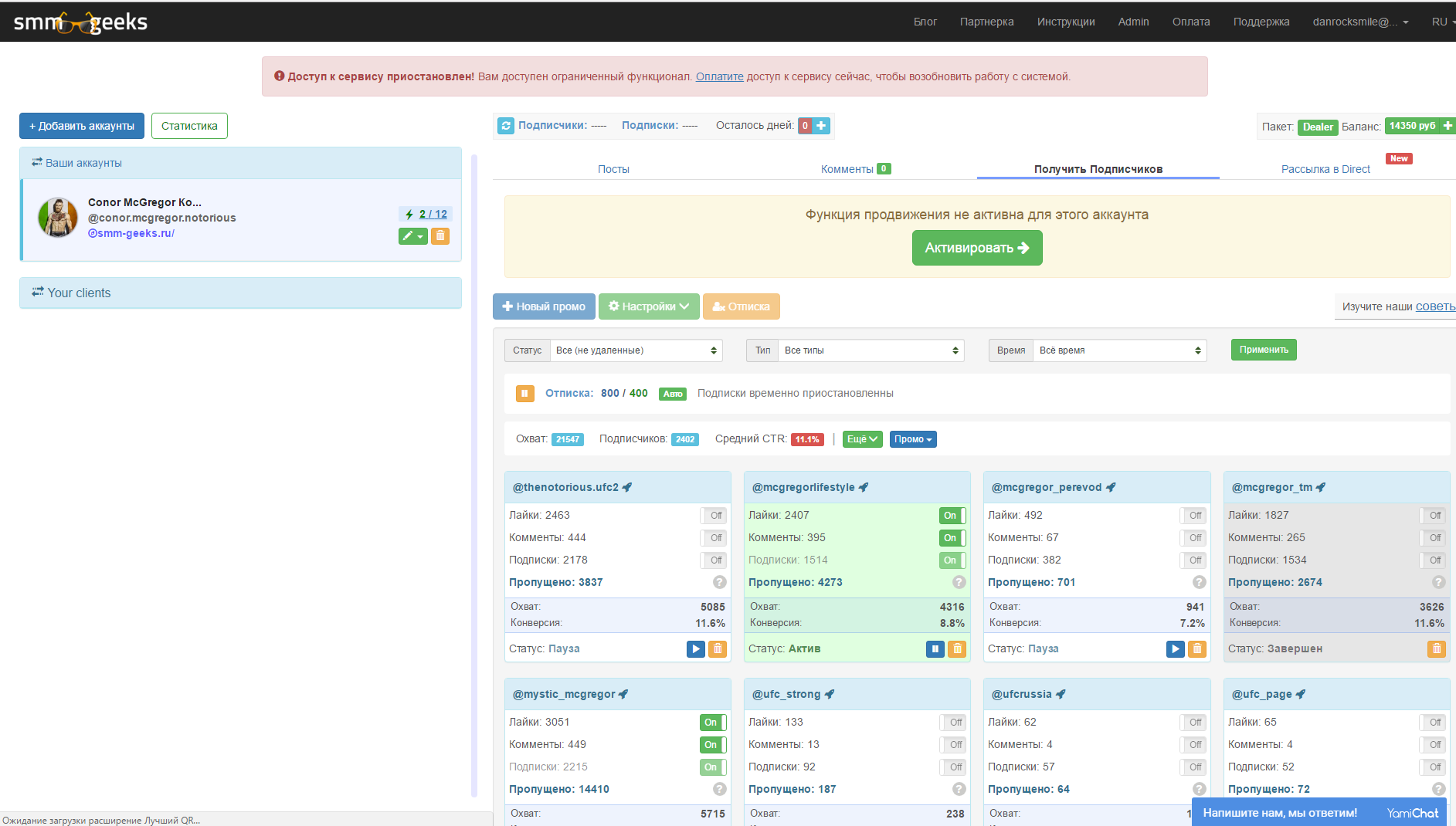
Task: Resume @mcgregor_perevod promo with play icon
Action: (1176, 649)
